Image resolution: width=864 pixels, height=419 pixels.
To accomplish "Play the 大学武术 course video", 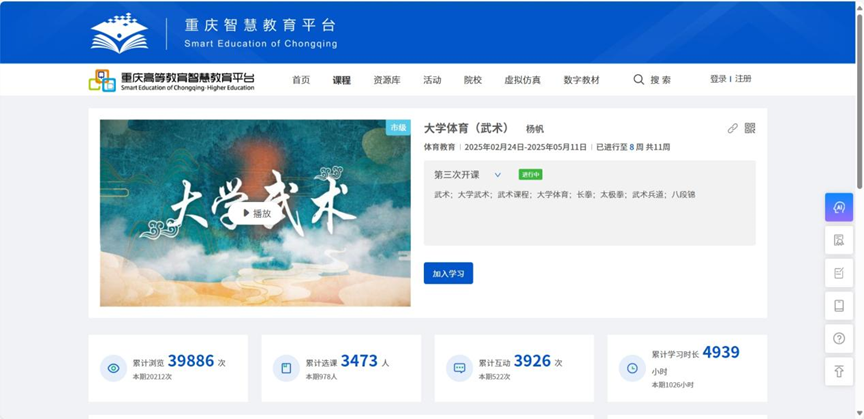I will [257, 213].
